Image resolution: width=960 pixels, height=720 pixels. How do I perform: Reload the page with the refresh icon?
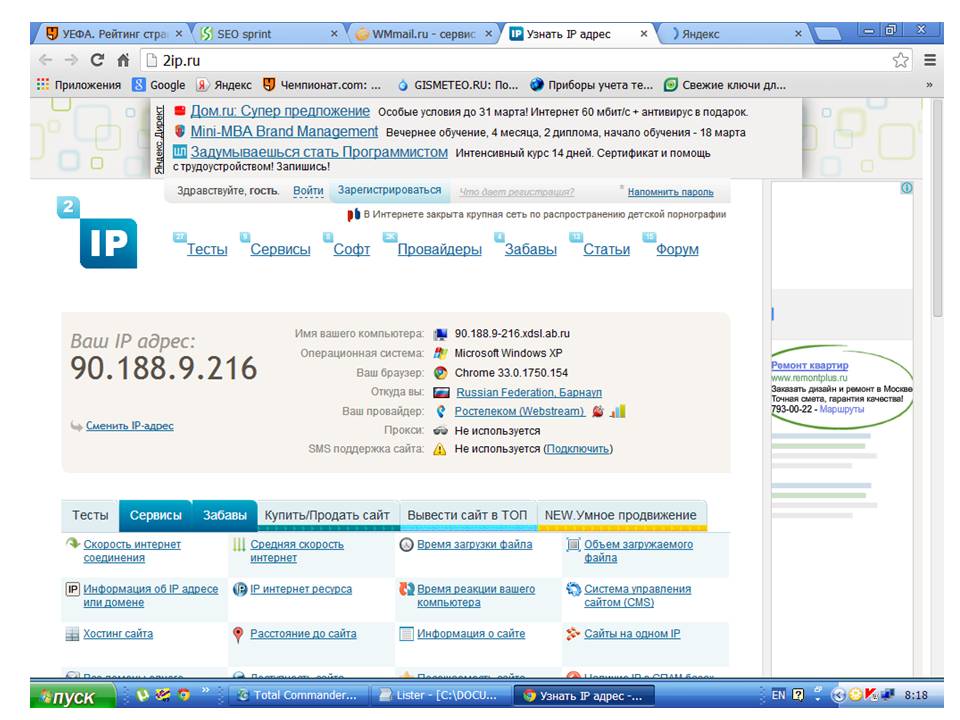tap(97, 60)
